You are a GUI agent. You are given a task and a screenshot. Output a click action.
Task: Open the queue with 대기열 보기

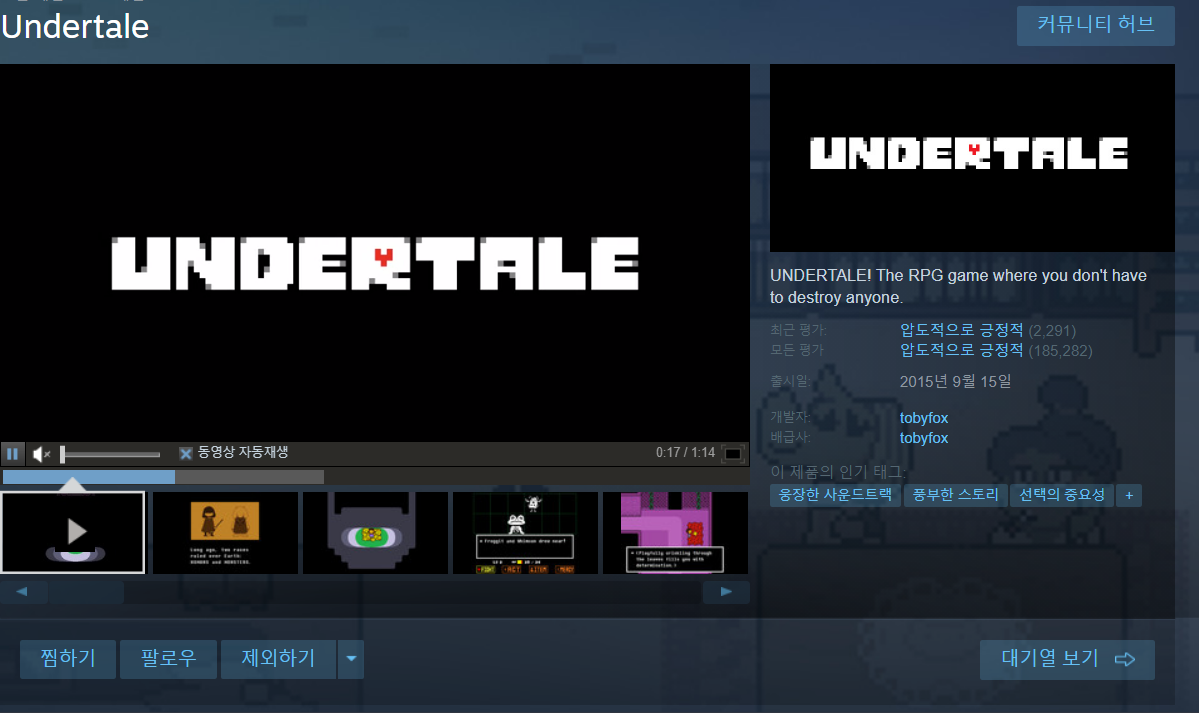pyautogui.click(x=1067, y=659)
